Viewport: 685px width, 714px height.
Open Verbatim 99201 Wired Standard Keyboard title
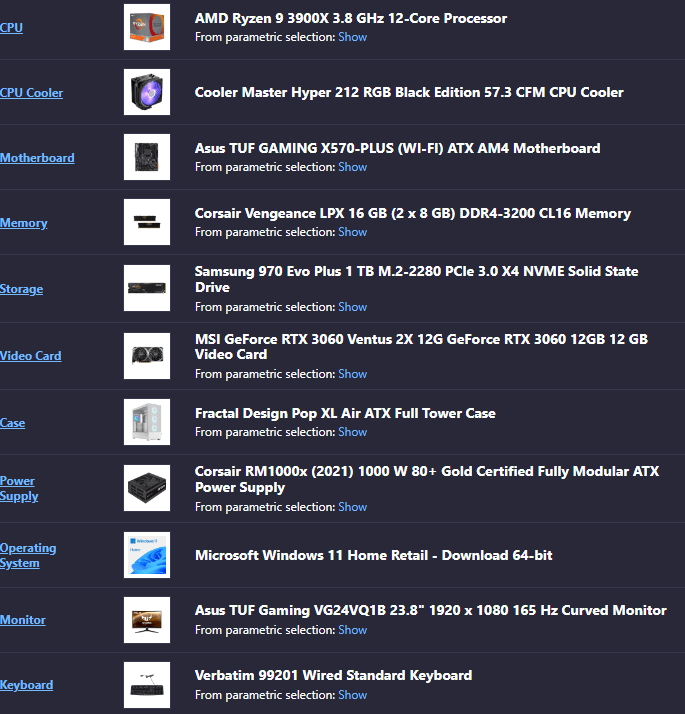pos(333,676)
